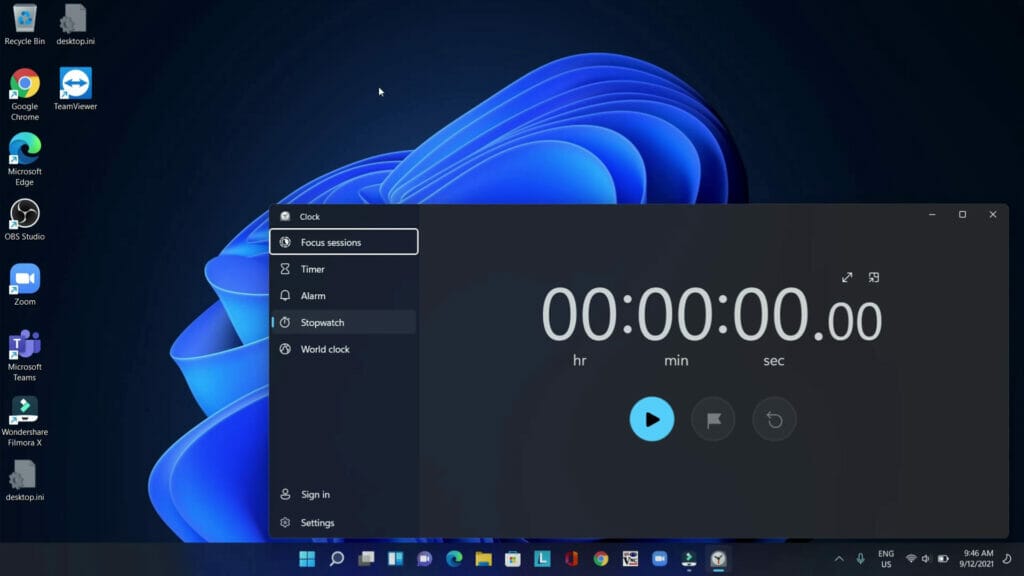
Task: Launch OBS Studio from the desktop
Action: [25, 215]
